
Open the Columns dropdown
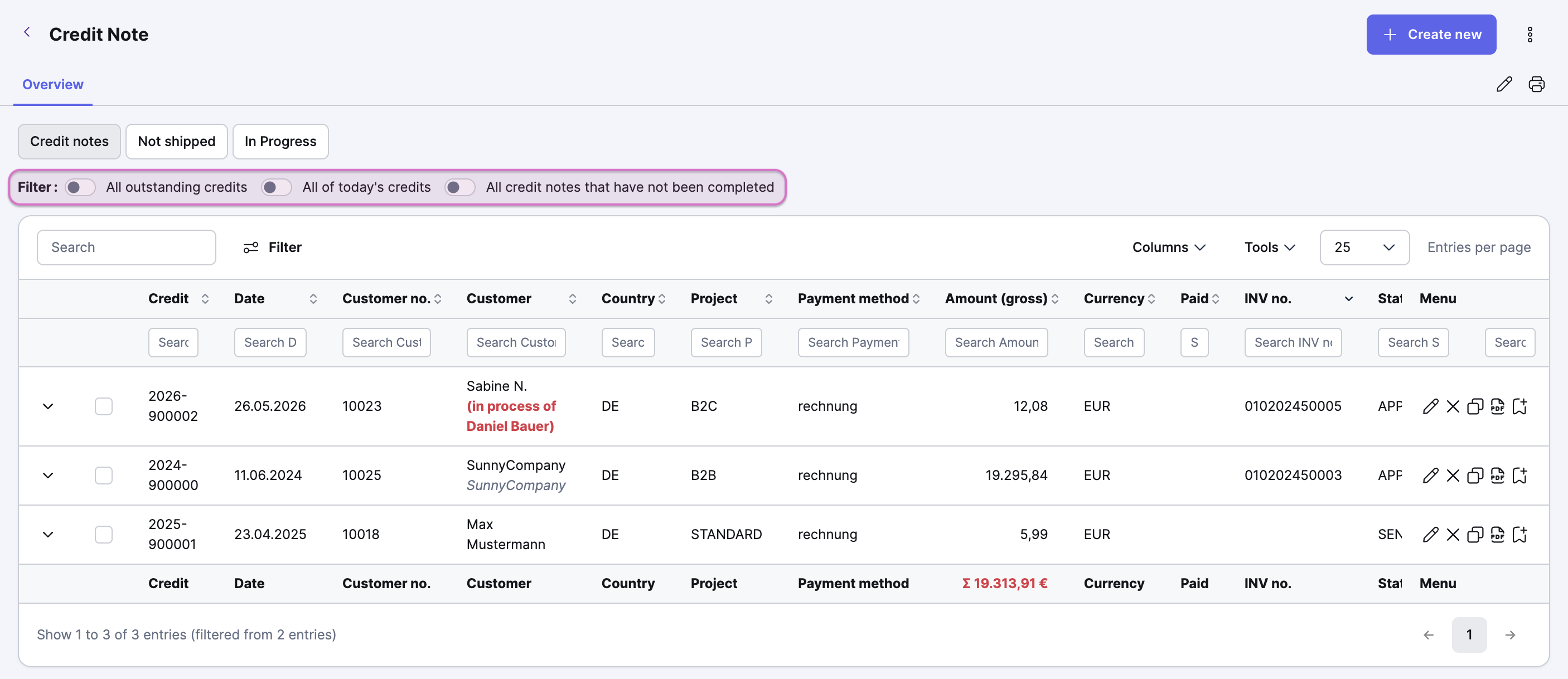pyautogui.click(x=1169, y=248)
